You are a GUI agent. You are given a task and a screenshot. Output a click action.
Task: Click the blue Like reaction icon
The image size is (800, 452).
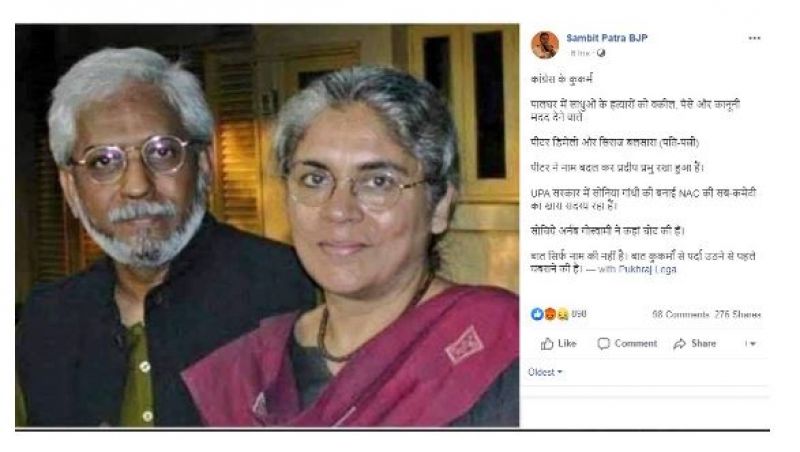pyautogui.click(x=537, y=314)
